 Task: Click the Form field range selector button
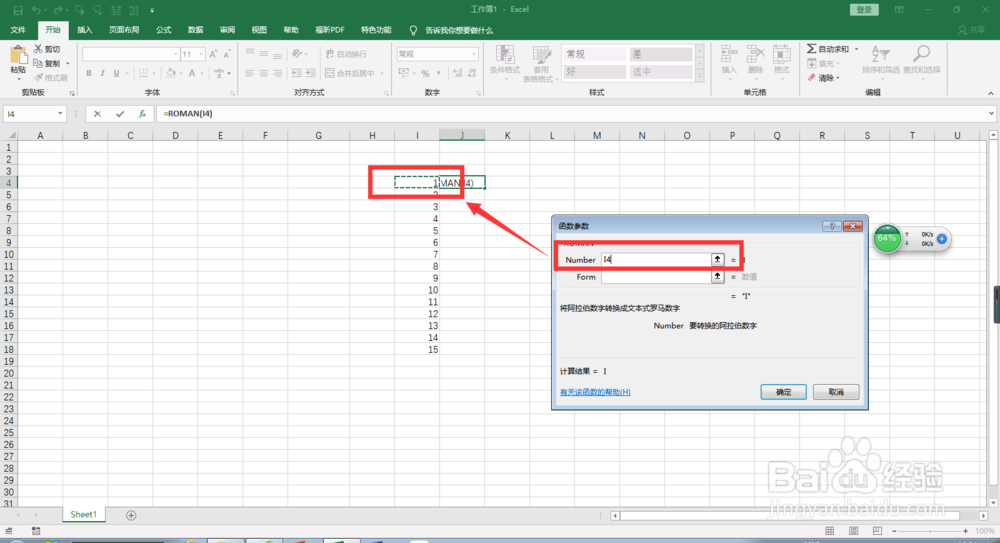click(x=717, y=276)
